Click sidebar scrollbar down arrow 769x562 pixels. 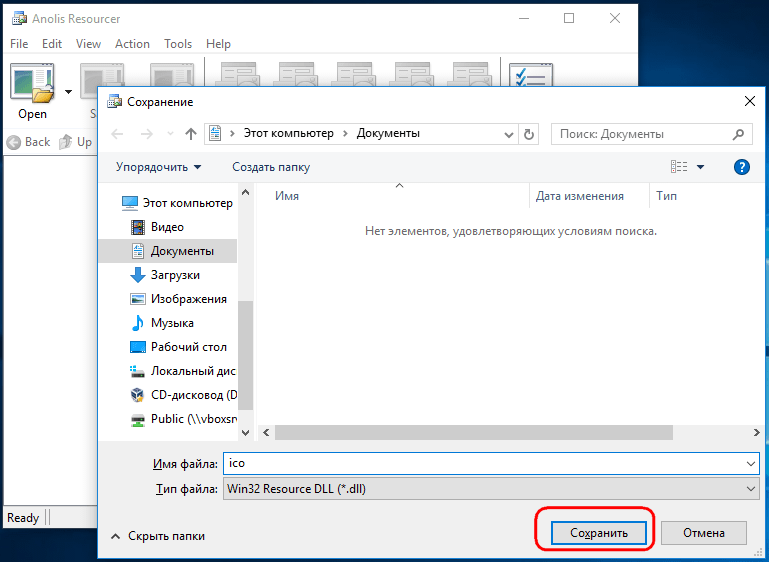point(246,433)
